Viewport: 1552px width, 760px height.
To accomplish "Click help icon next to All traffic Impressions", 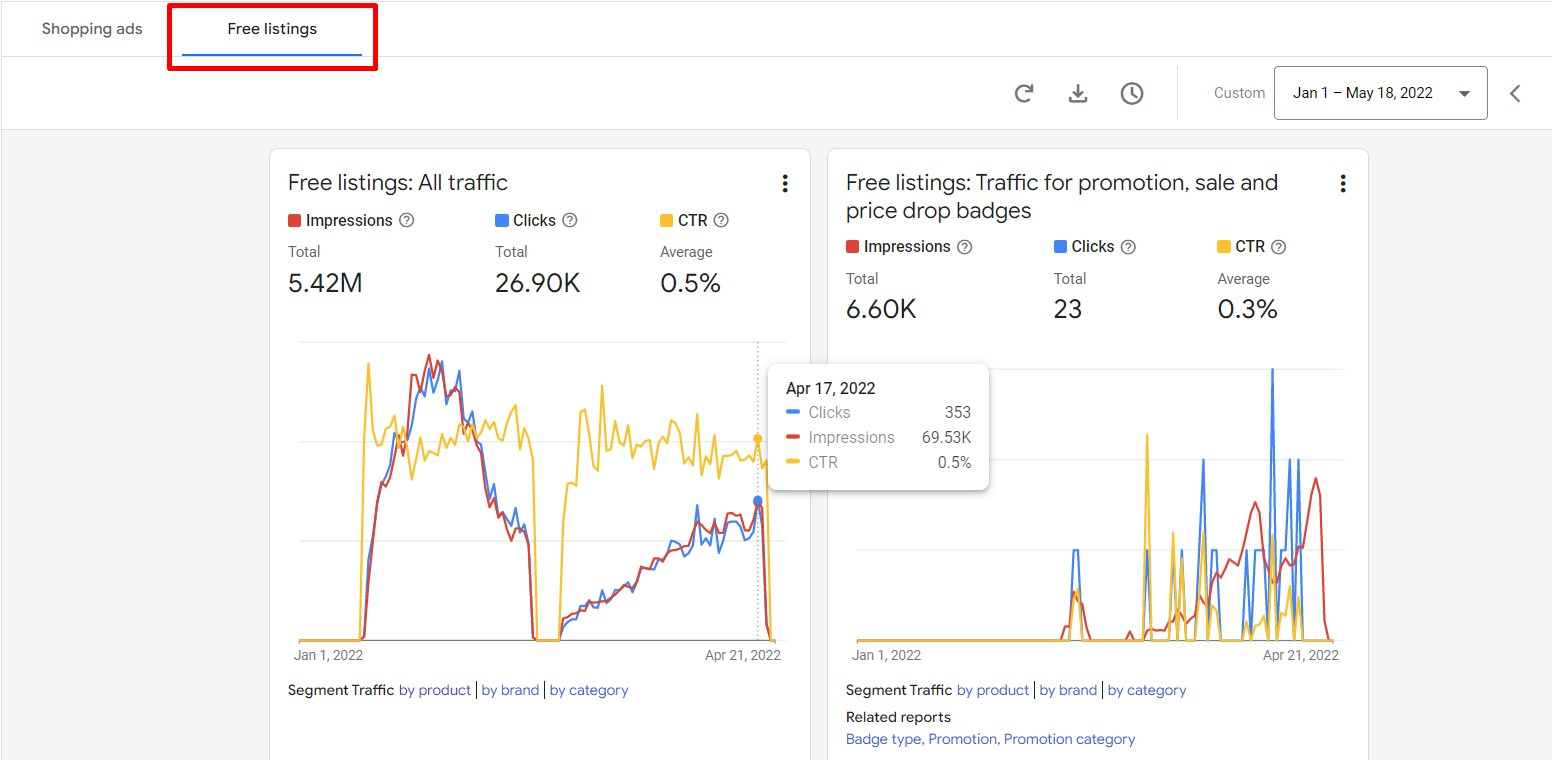I will click(x=407, y=220).
